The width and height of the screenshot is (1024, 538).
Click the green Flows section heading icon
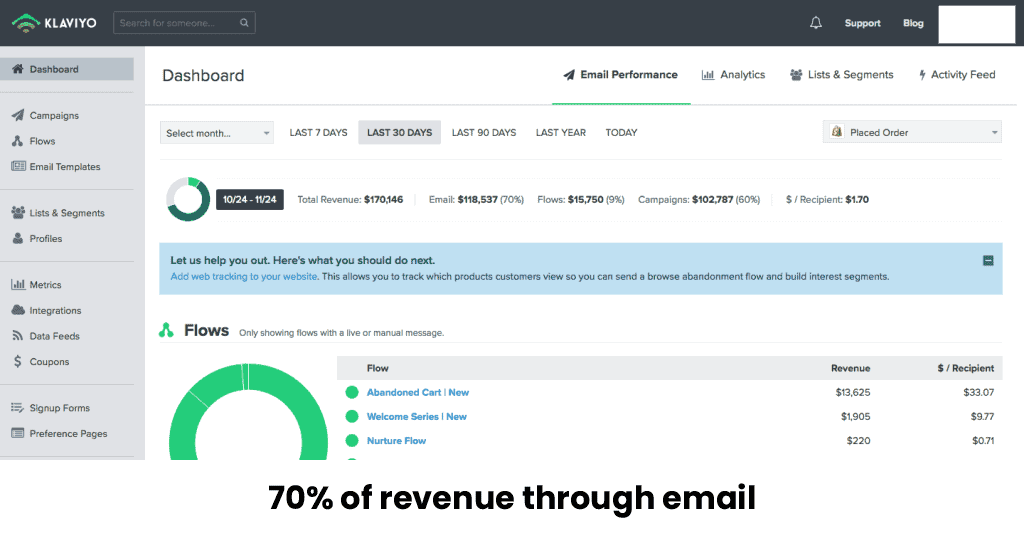[x=167, y=330]
